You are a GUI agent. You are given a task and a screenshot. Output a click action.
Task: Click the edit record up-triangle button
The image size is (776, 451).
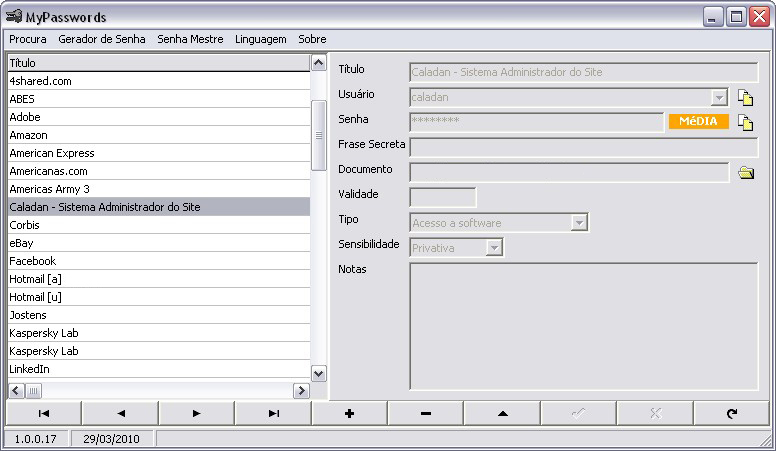502,413
